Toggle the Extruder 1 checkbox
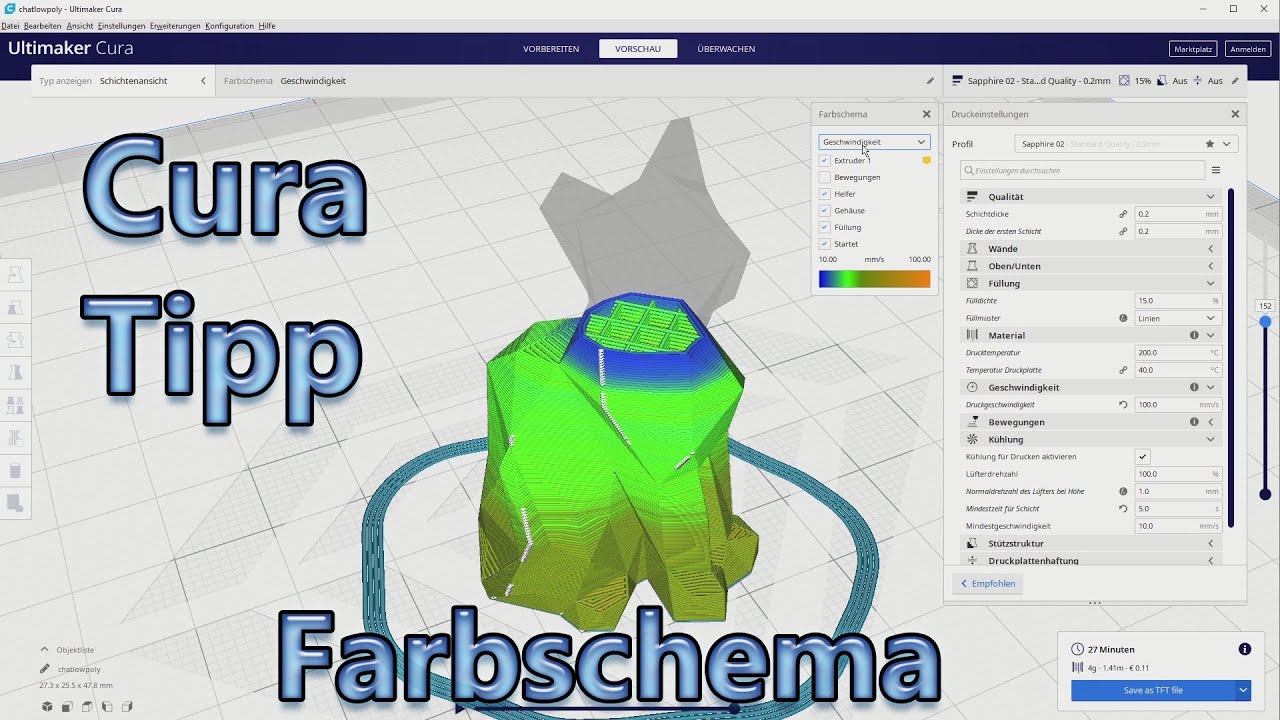Viewport: 1280px width, 720px height. point(825,160)
